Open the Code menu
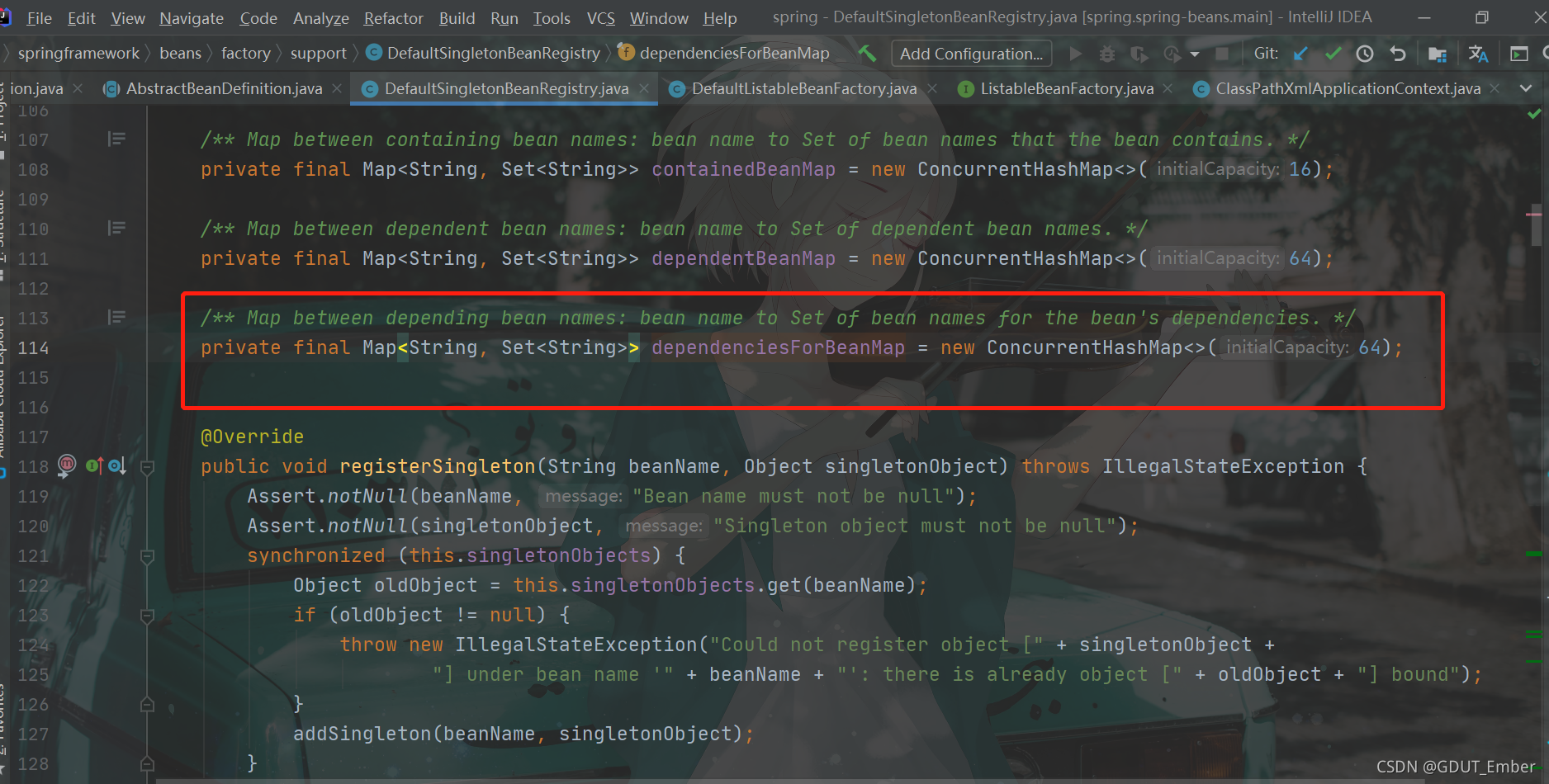The height and width of the screenshot is (784, 1549). coord(258,18)
